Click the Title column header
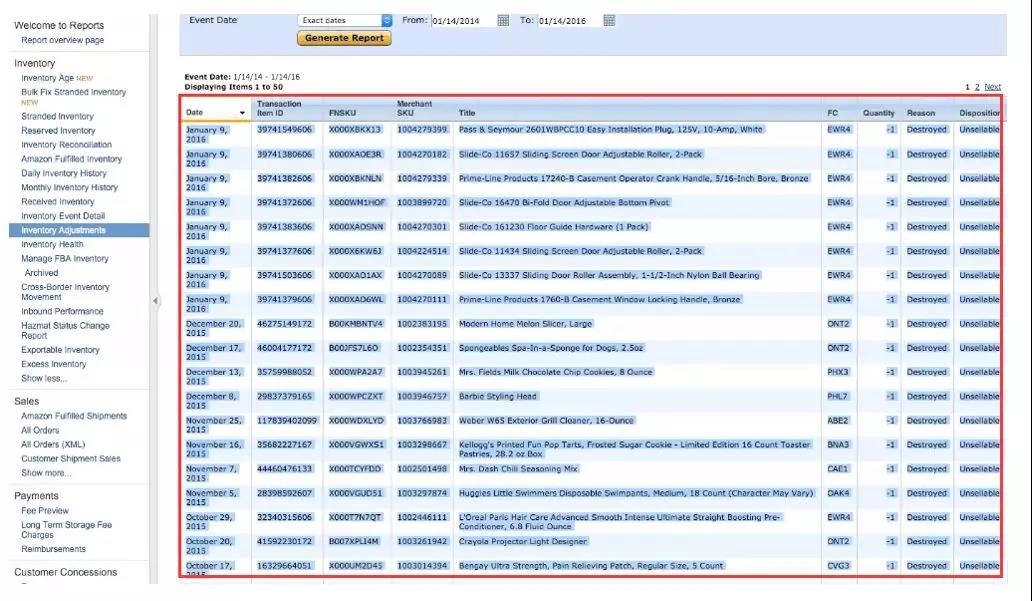The height and width of the screenshot is (601, 1032). (x=467, y=113)
